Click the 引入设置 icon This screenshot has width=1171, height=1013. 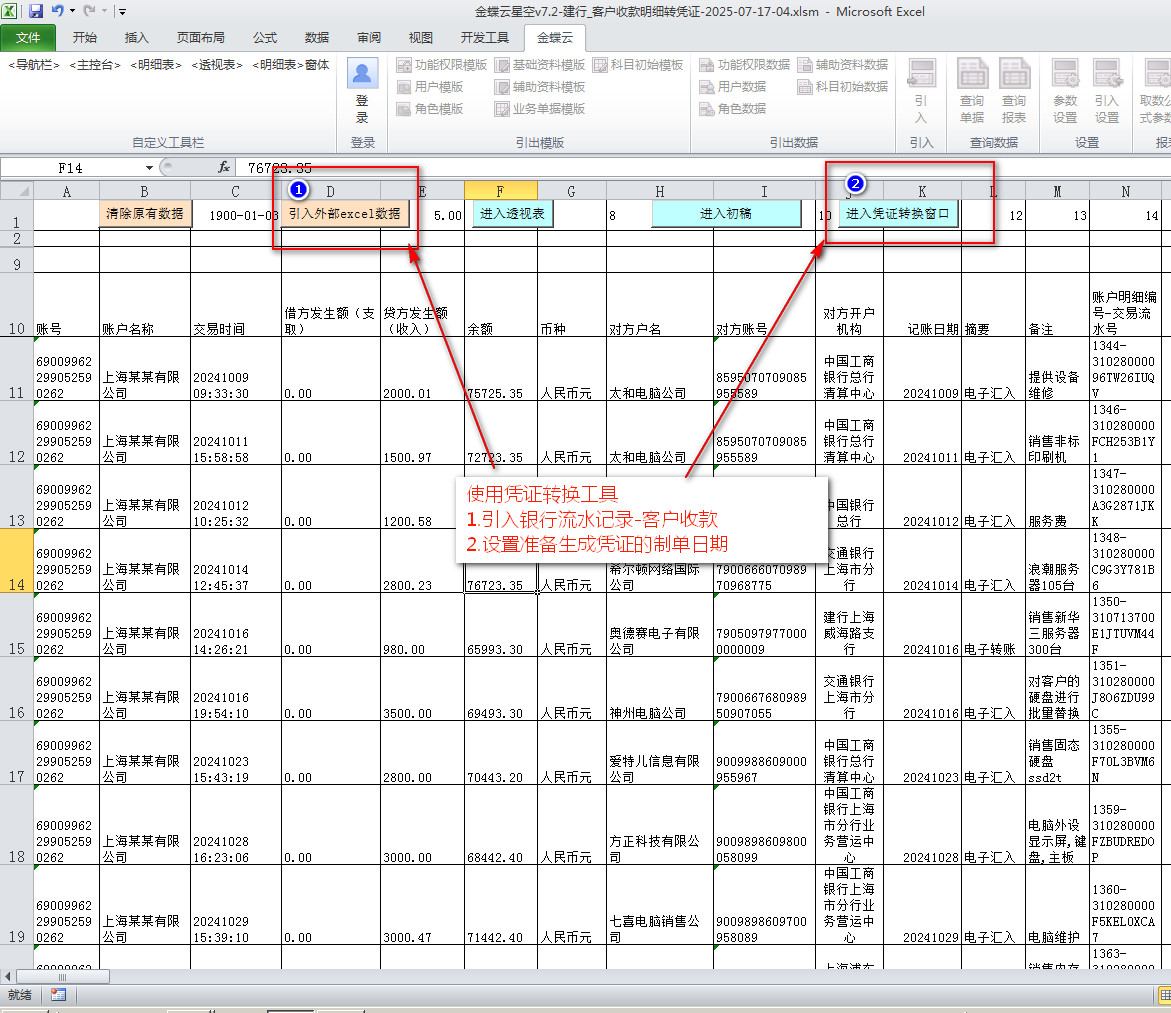(x=1107, y=74)
